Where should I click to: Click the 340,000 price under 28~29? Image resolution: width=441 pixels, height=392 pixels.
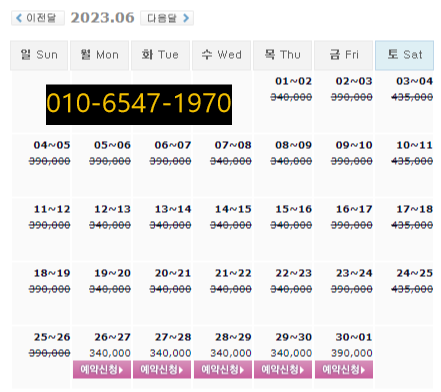coord(231,353)
